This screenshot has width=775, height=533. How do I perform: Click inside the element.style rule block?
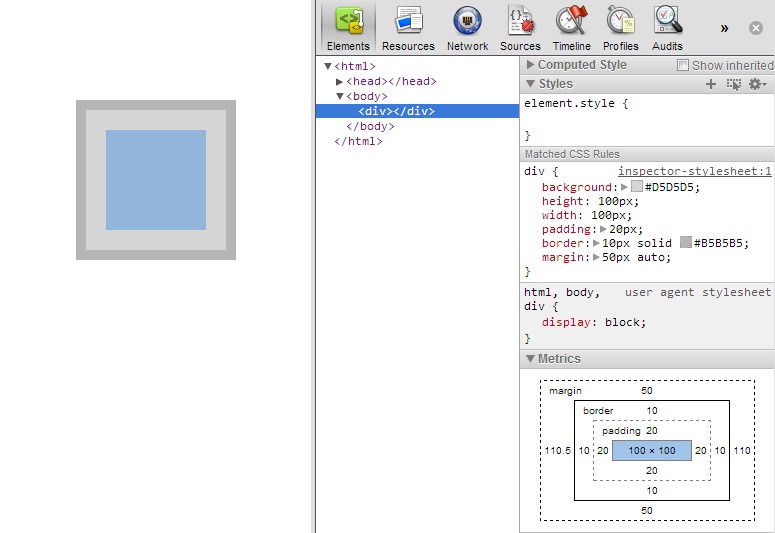pos(646,119)
